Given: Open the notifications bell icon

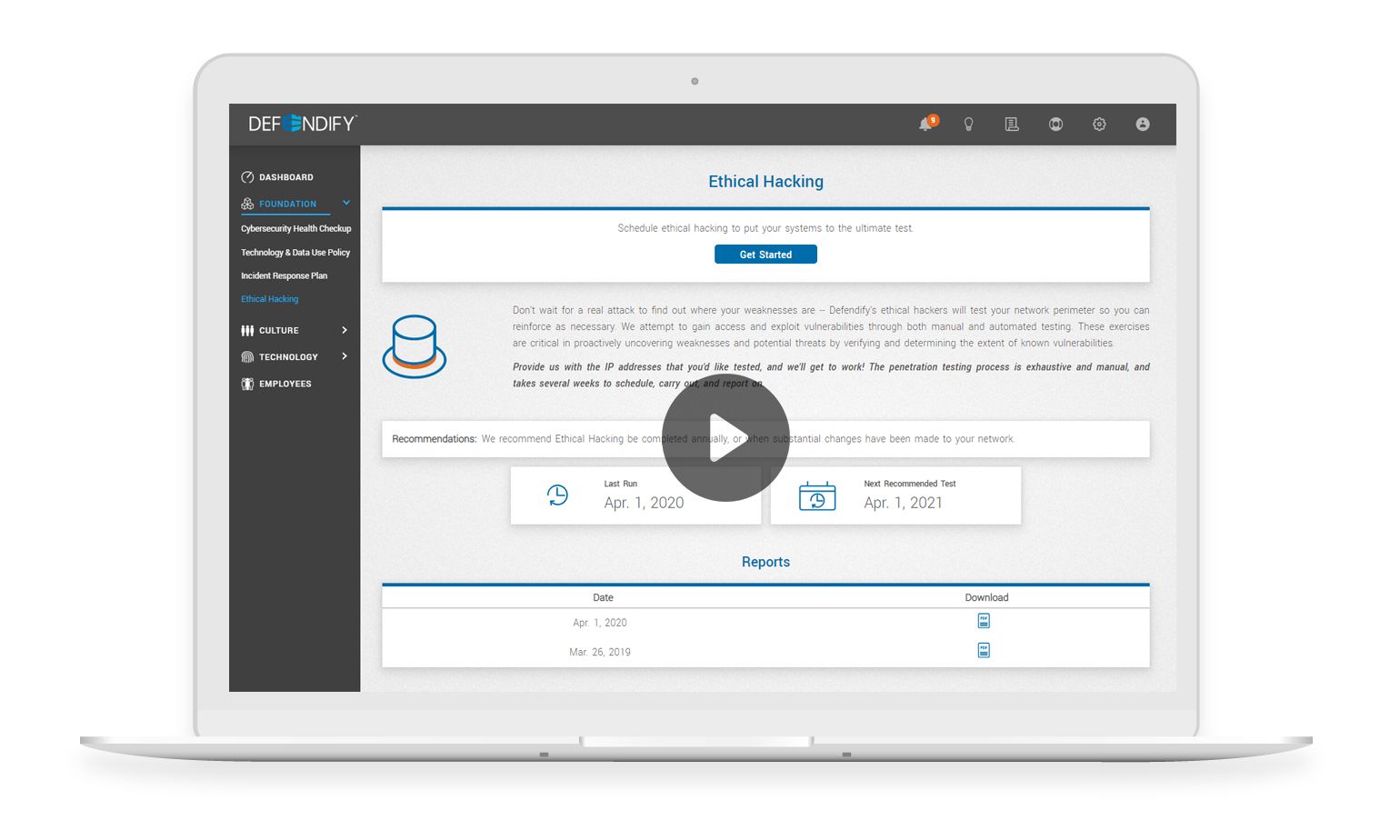Looking at the screenshot, I should 926,124.
